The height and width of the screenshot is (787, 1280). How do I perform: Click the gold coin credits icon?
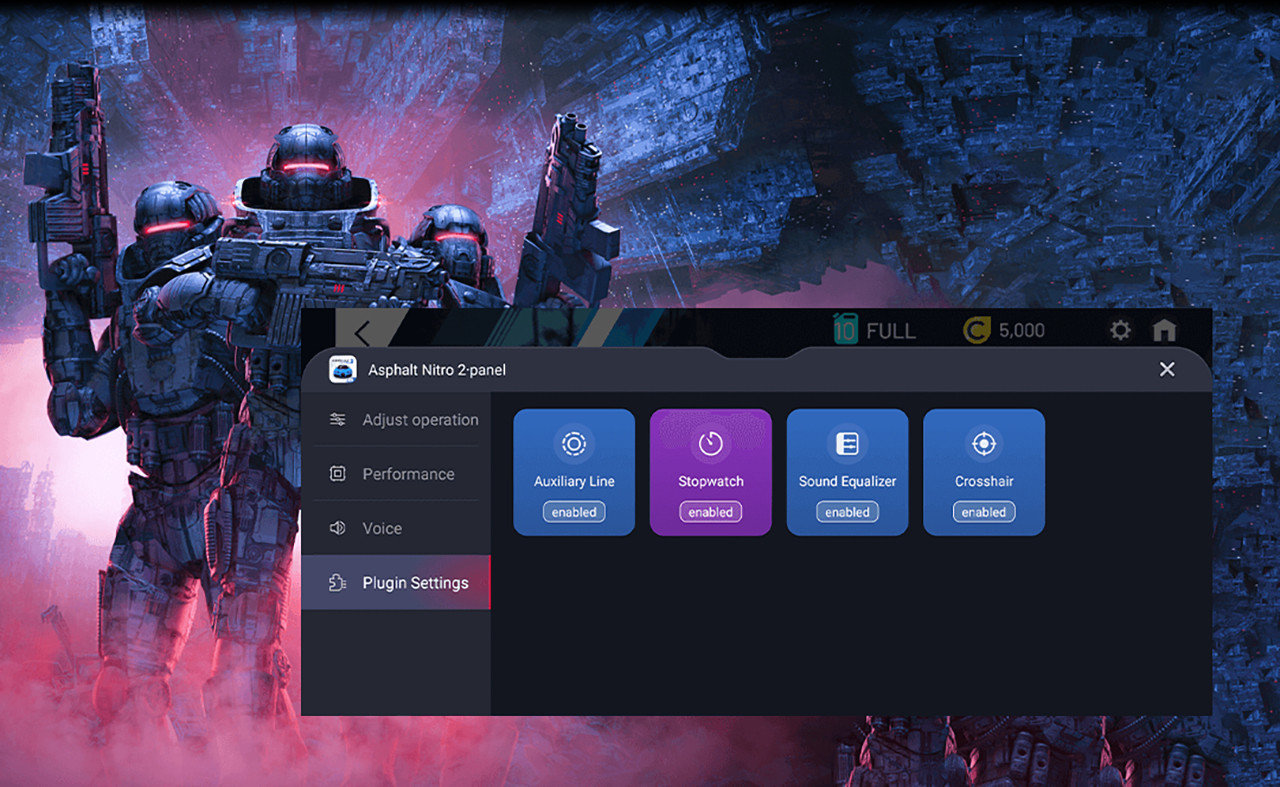pyautogui.click(x=977, y=331)
